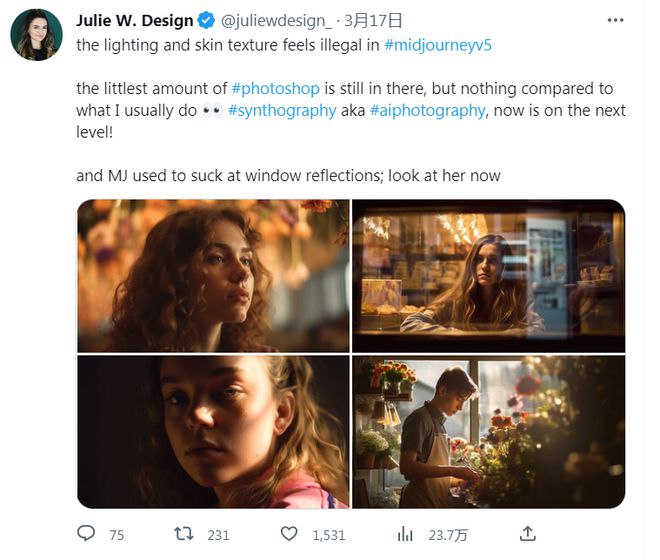
Task: Open the #aiphotography hashtag link
Action: tap(426, 111)
